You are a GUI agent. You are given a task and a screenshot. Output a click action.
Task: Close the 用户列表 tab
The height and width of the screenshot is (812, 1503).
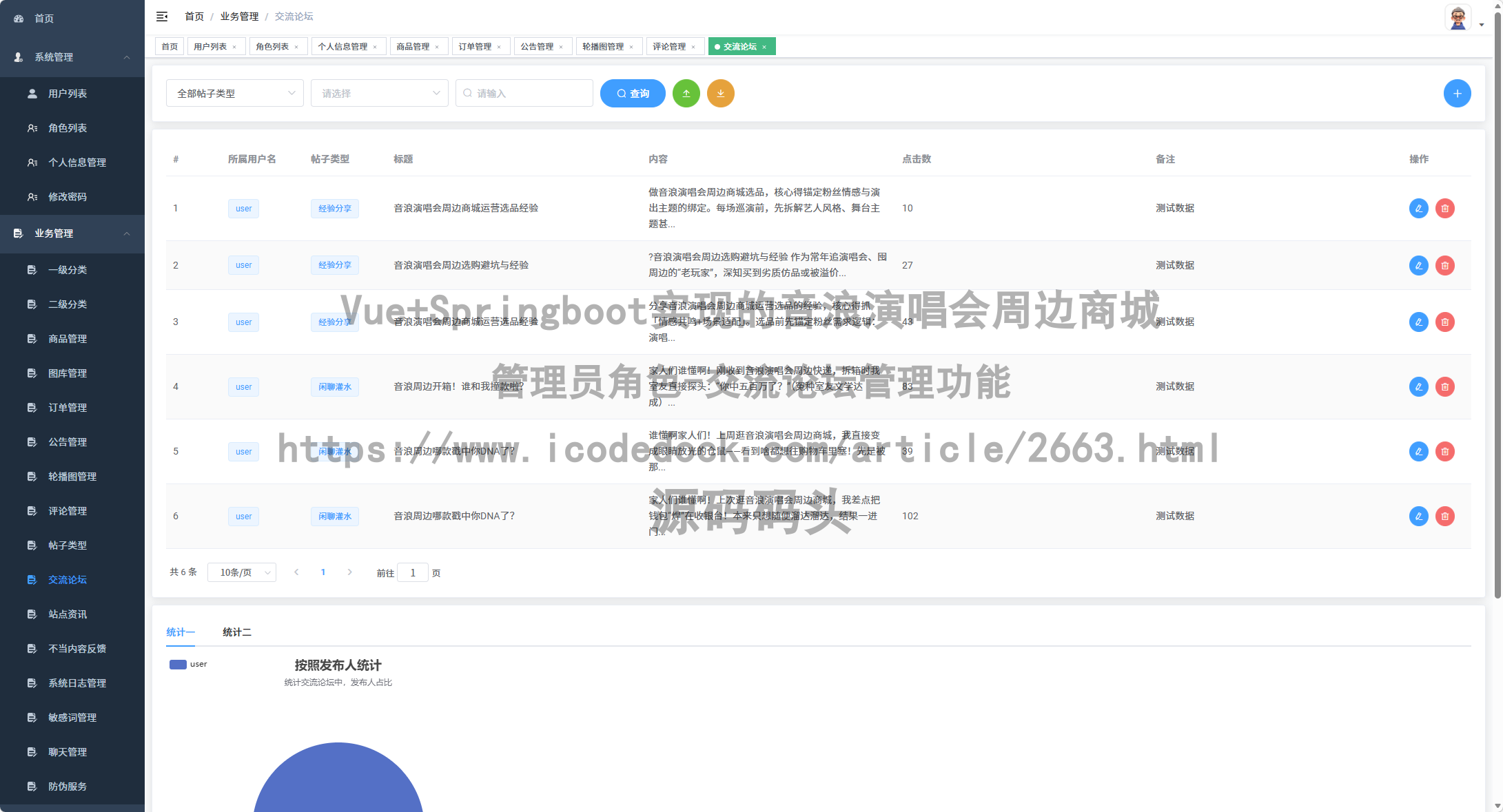tap(234, 47)
